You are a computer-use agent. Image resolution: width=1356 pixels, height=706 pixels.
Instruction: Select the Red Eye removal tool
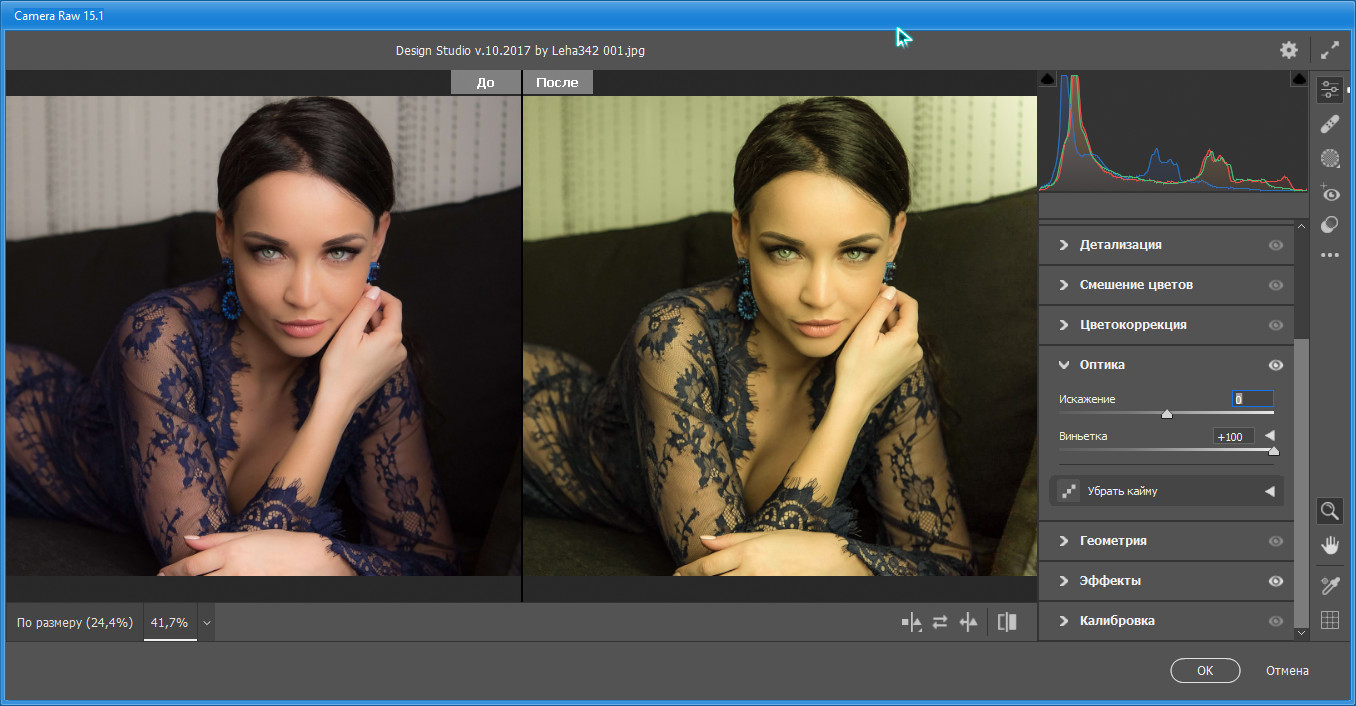pyautogui.click(x=1329, y=192)
